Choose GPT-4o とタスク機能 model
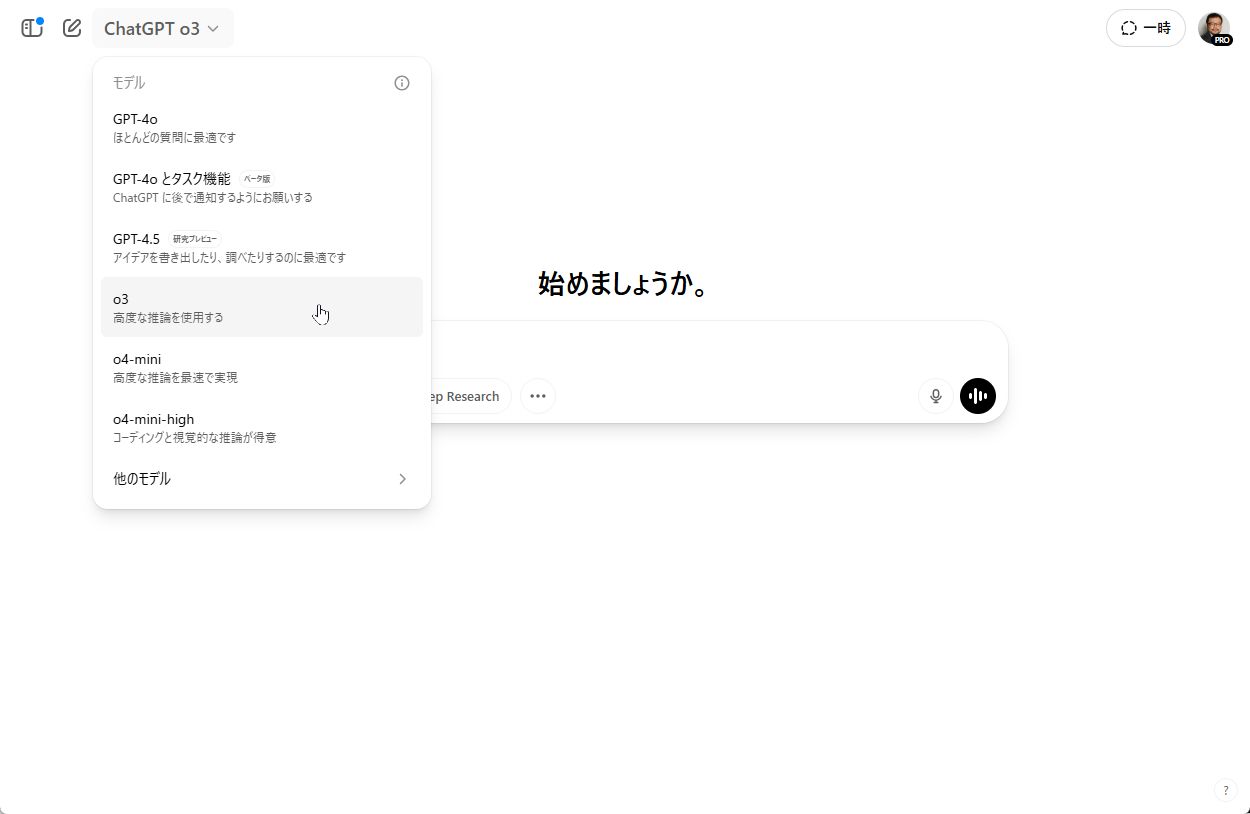Viewport: 1250px width, 814px height. point(262,187)
